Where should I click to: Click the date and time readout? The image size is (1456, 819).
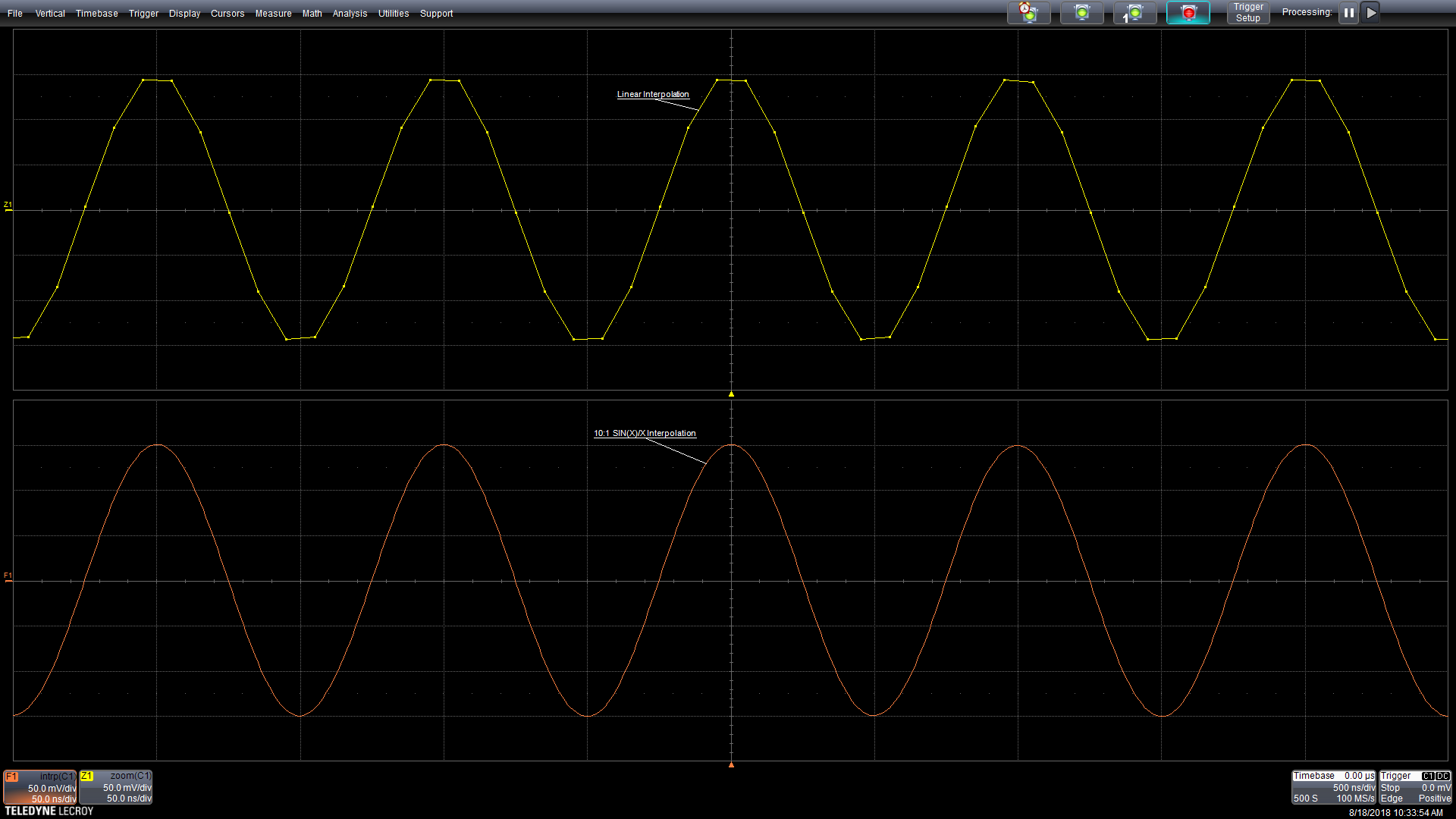tap(1395, 813)
